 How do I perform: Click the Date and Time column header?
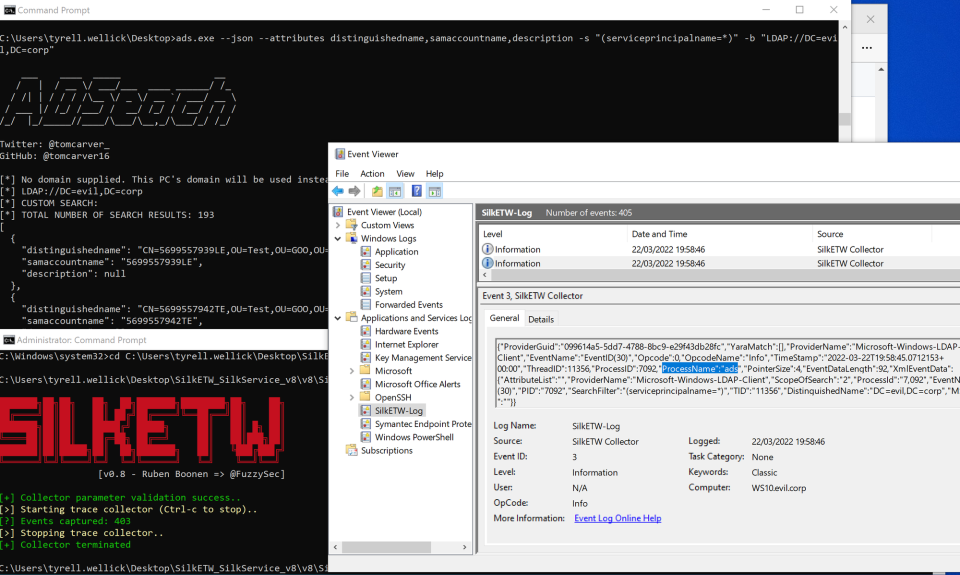click(659, 234)
